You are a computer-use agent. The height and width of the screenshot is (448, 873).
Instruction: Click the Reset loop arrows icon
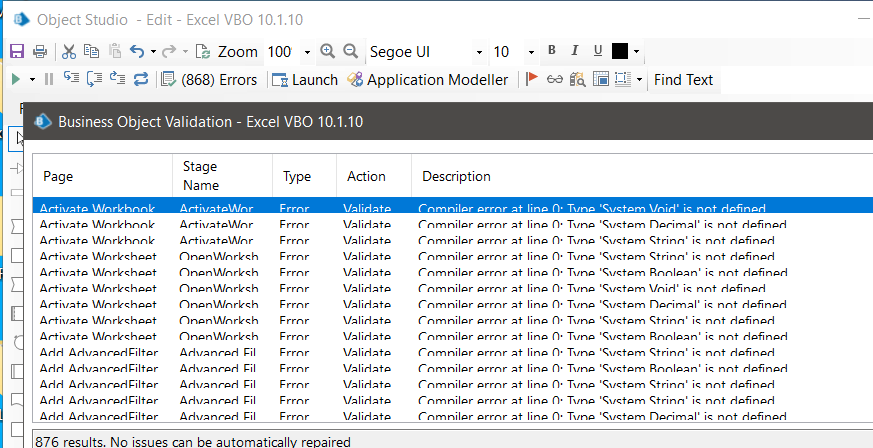click(141, 80)
